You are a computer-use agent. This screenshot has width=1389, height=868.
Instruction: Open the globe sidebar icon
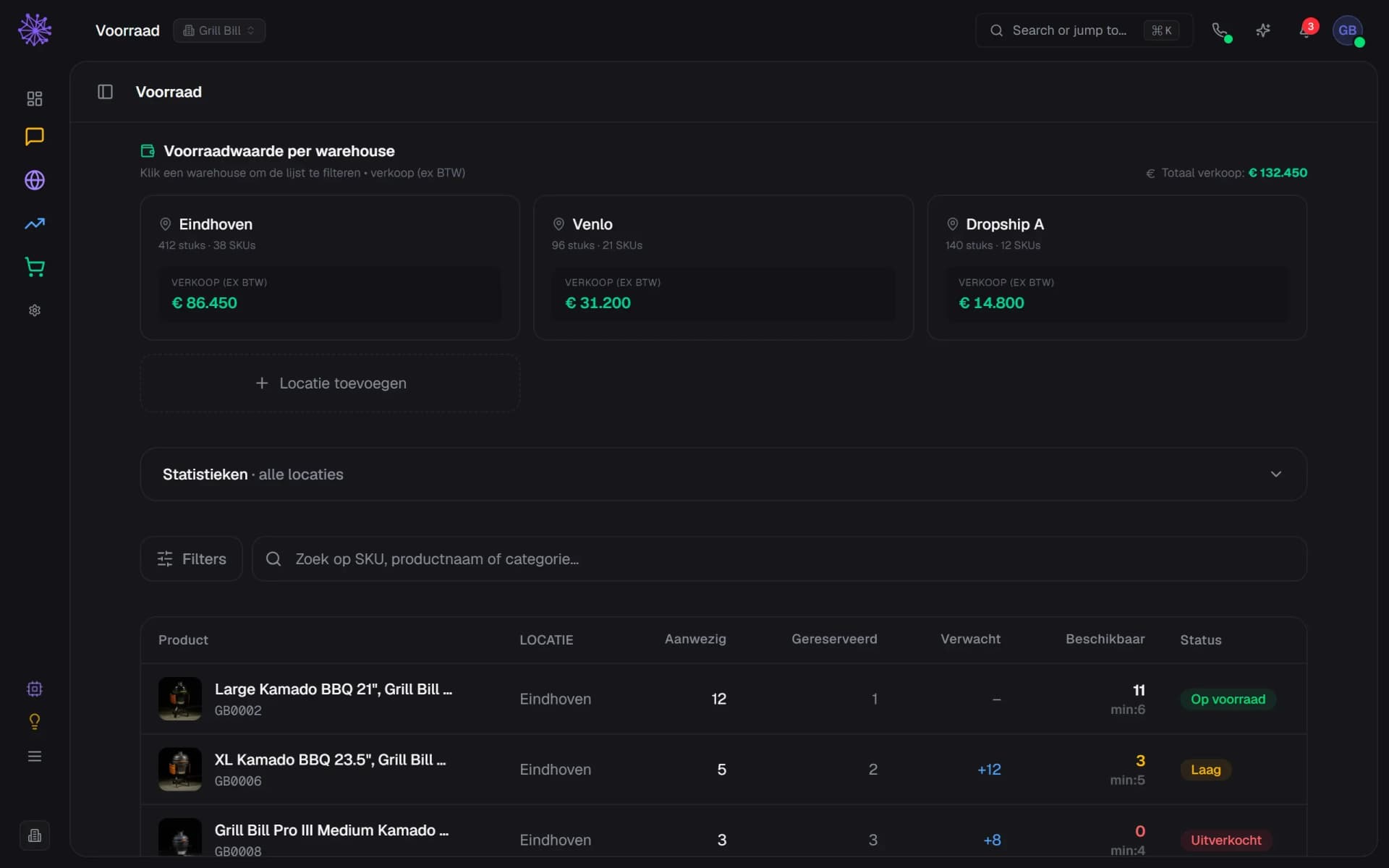35,180
